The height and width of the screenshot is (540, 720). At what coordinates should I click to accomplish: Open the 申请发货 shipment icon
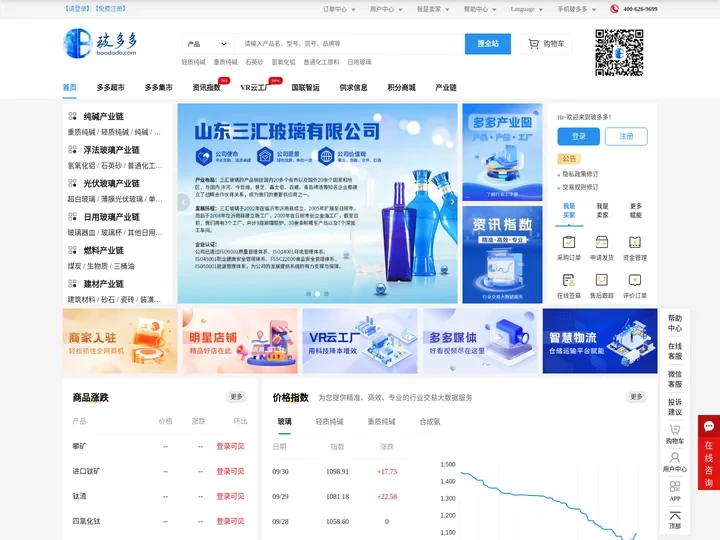point(602,242)
